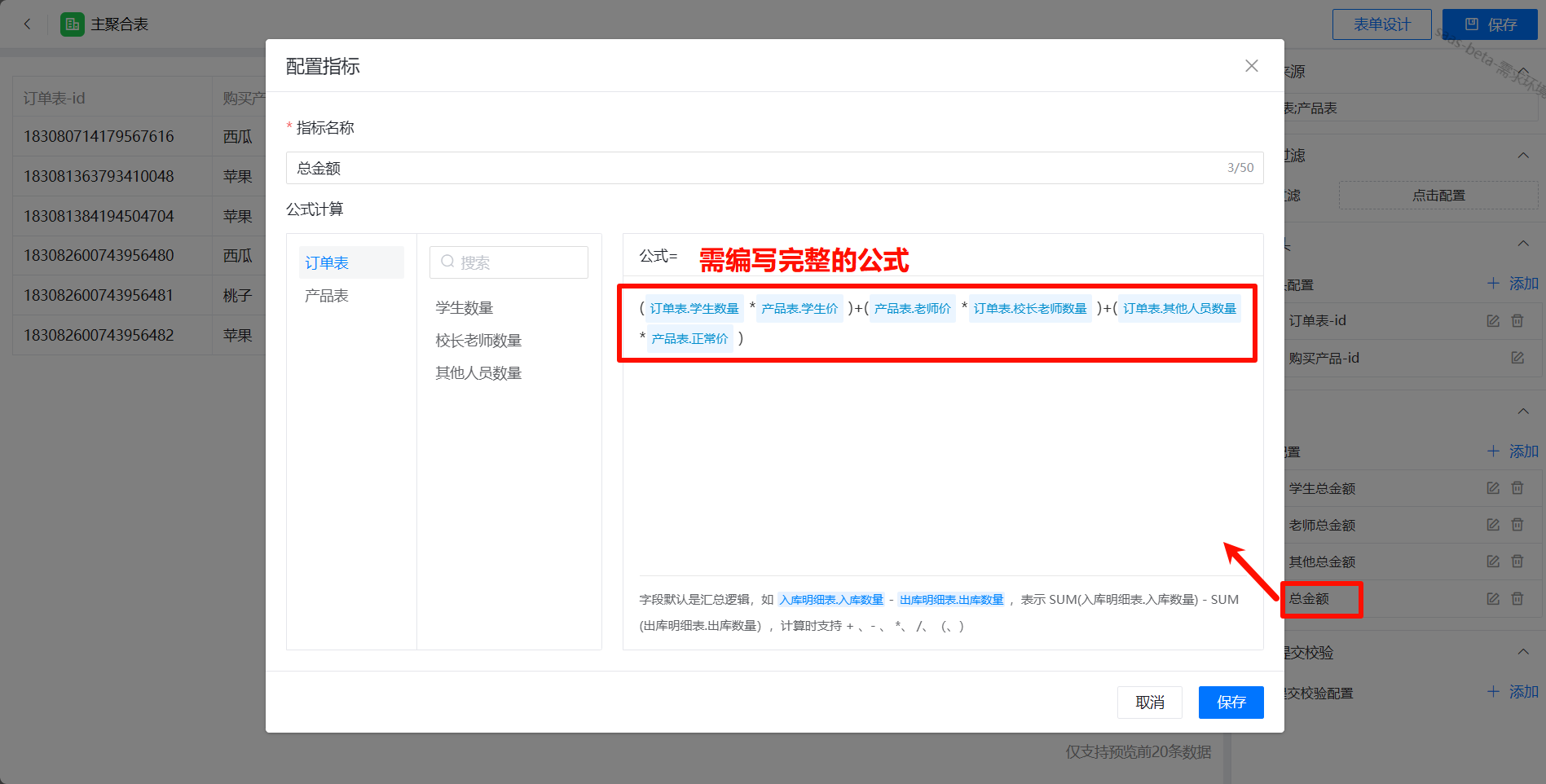Click edit icon for 学生总金额

(x=1492, y=488)
